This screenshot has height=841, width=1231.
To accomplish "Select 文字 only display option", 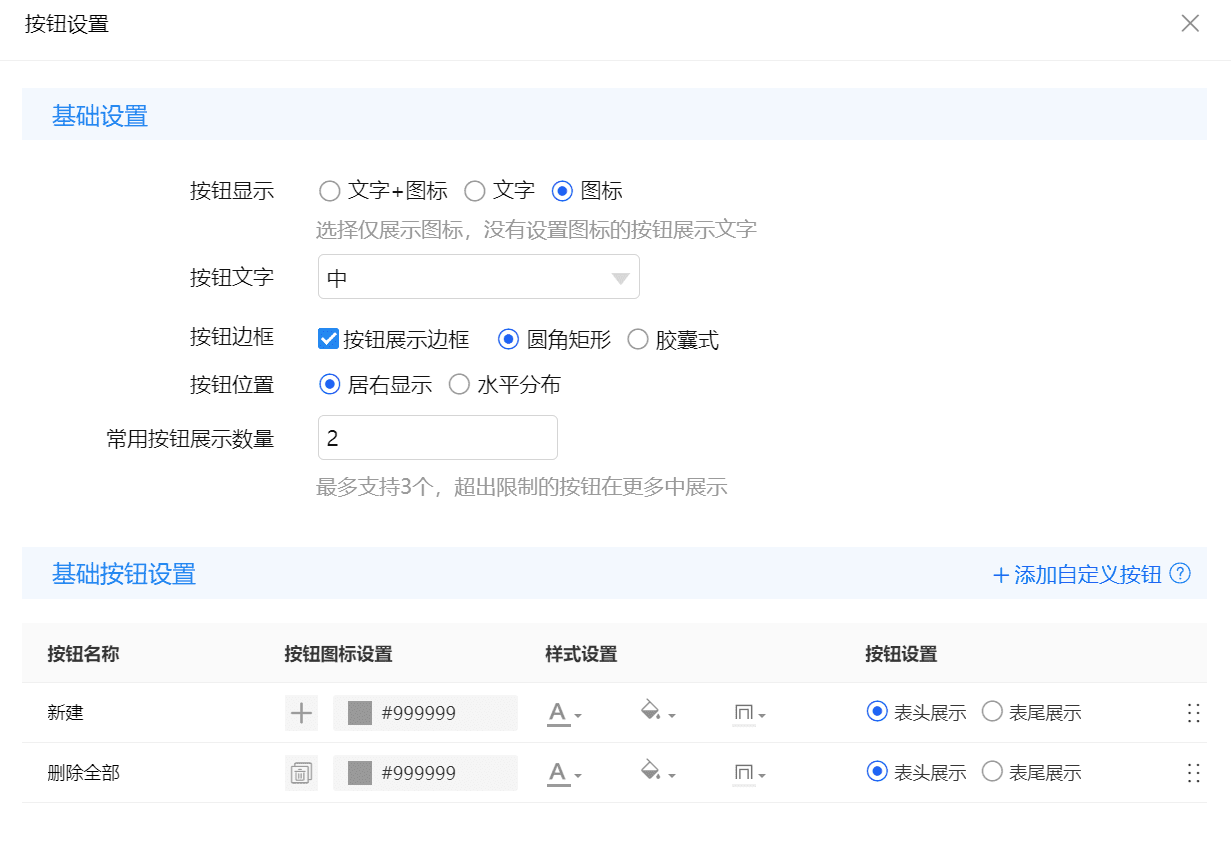I will (475, 191).
